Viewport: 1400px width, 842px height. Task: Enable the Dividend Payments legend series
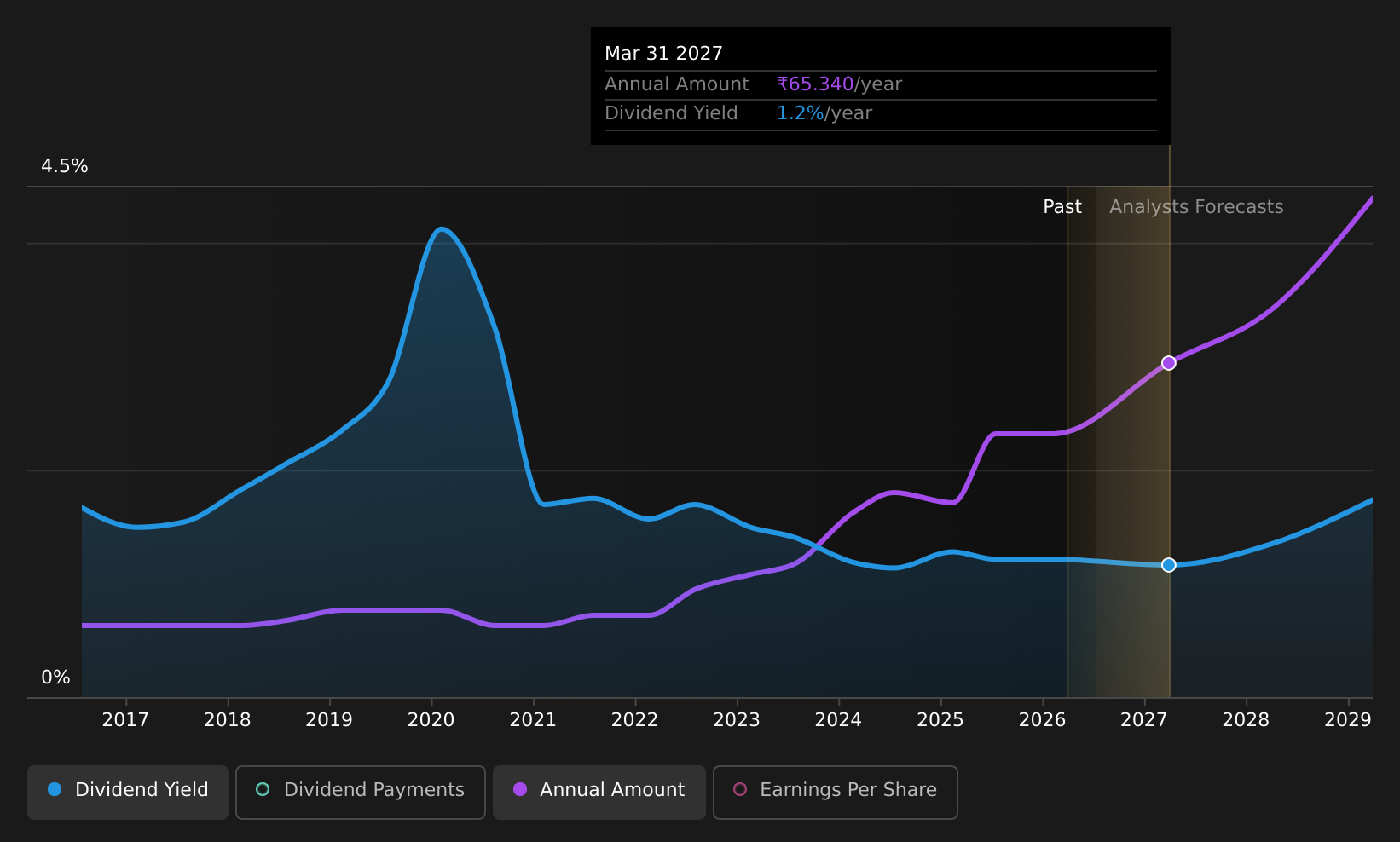pos(361,793)
